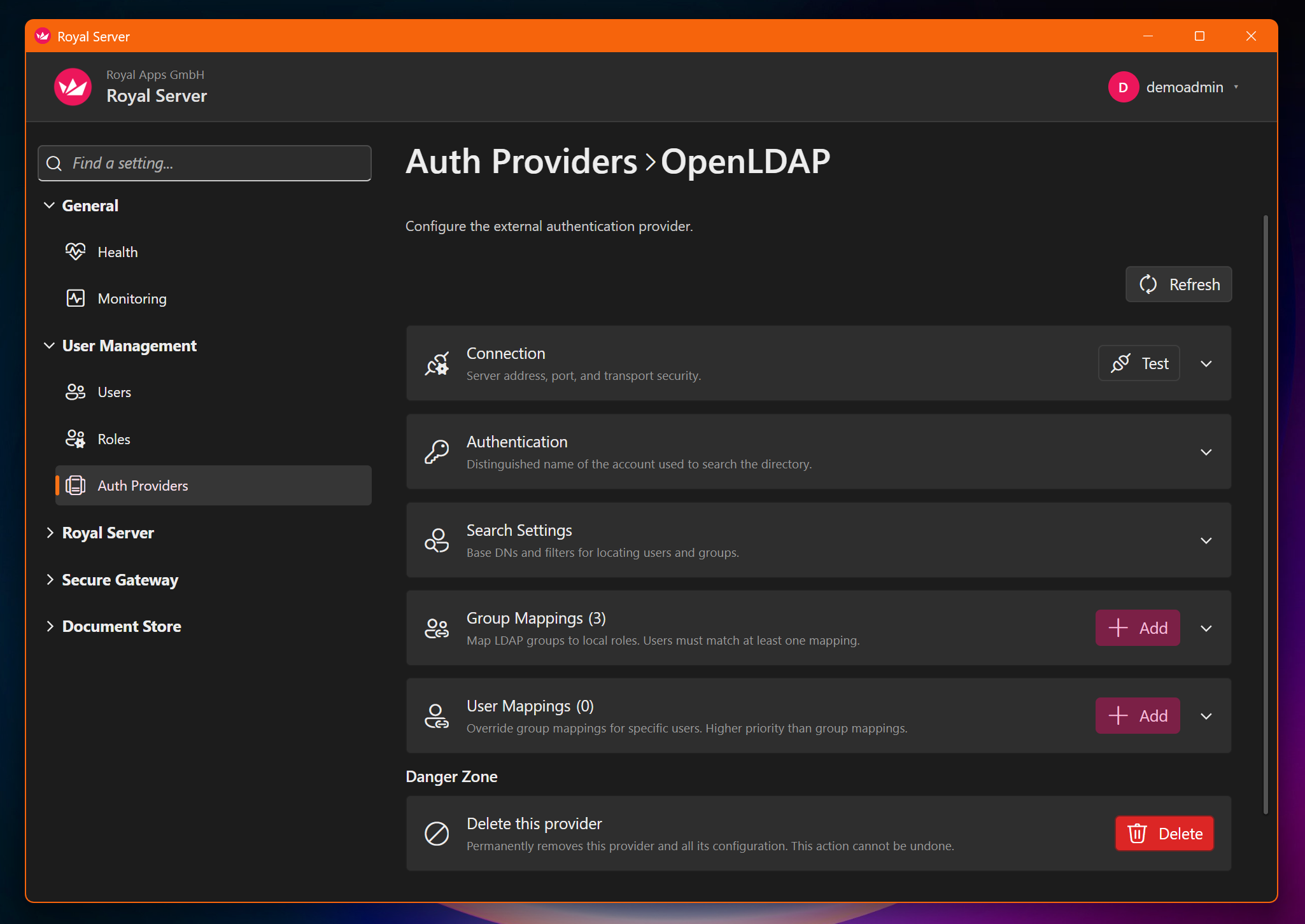Image resolution: width=1305 pixels, height=924 pixels.
Task: Click the Authentication key icon
Action: pyautogui.click(x=437, y=452)
